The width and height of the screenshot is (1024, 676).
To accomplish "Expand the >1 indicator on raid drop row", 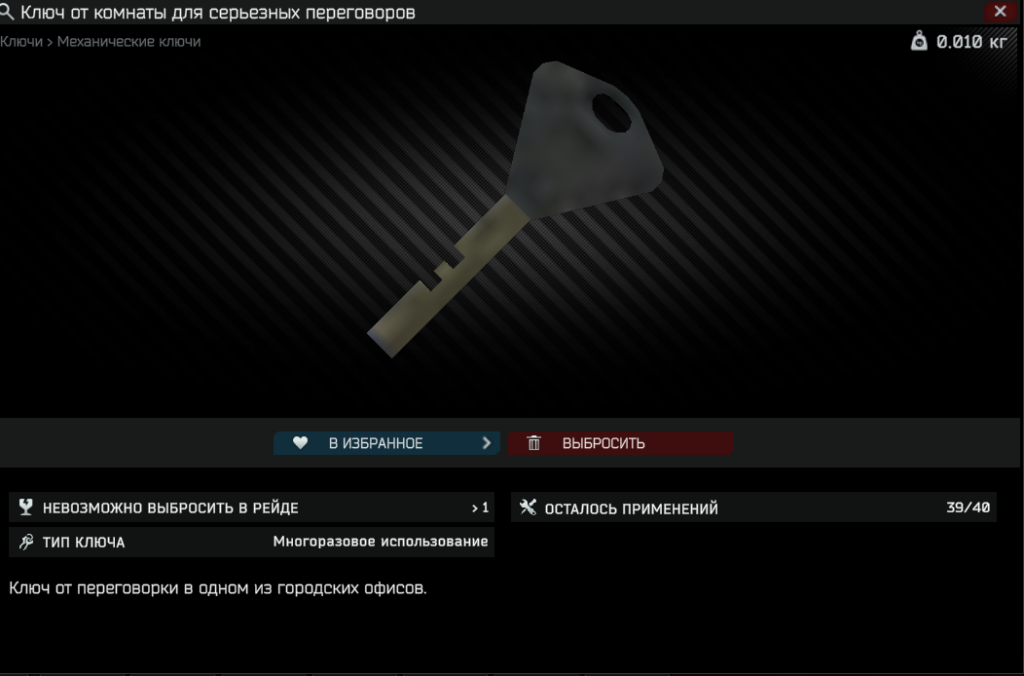I will 480,507.
